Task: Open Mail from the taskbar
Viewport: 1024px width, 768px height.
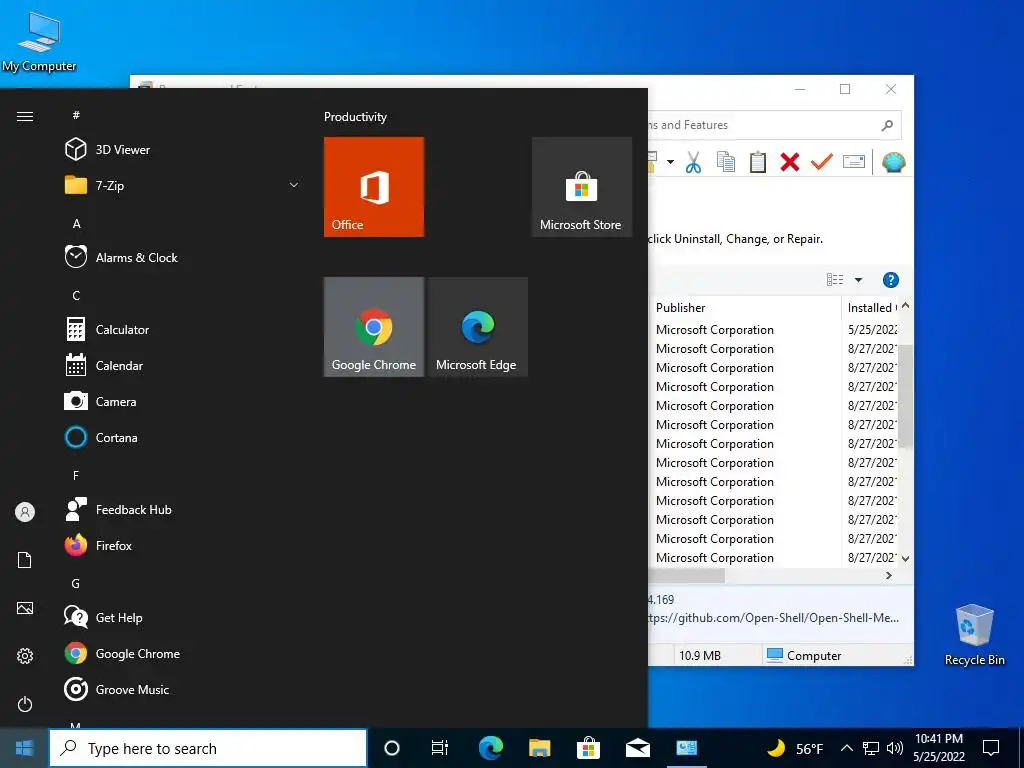Action: [637, 748]
